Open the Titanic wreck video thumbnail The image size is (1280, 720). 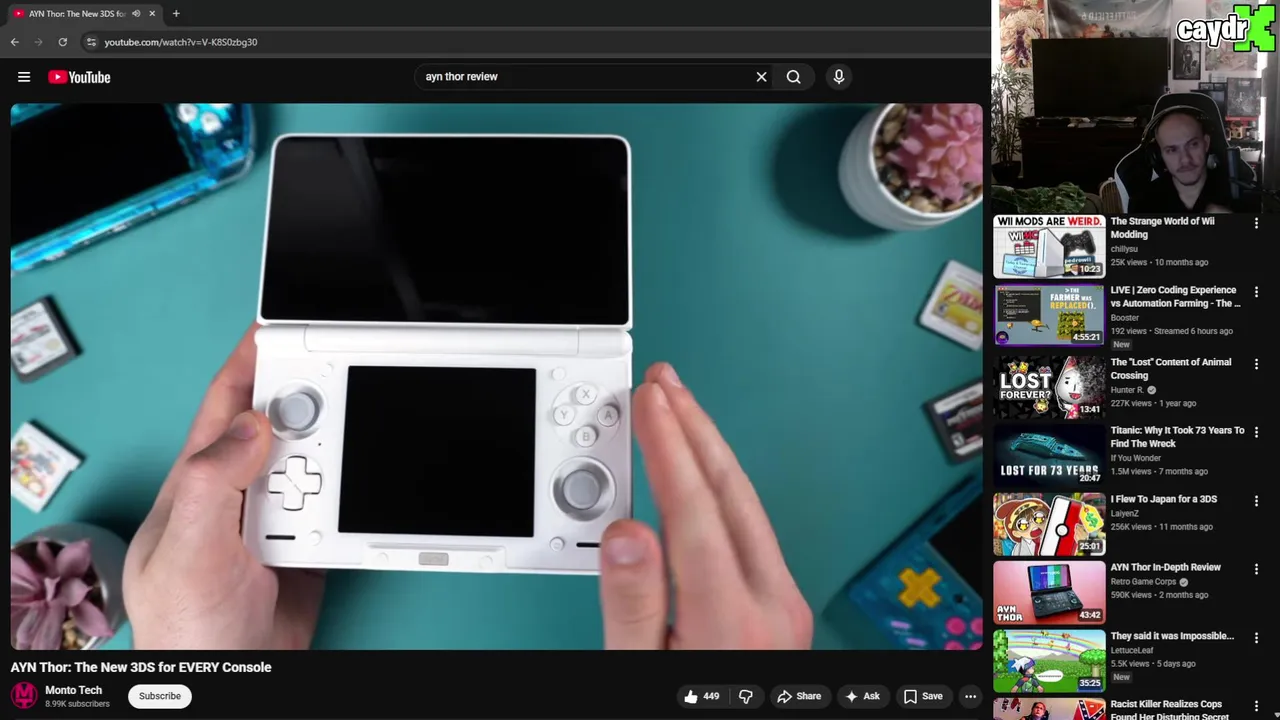(1049, 455)
